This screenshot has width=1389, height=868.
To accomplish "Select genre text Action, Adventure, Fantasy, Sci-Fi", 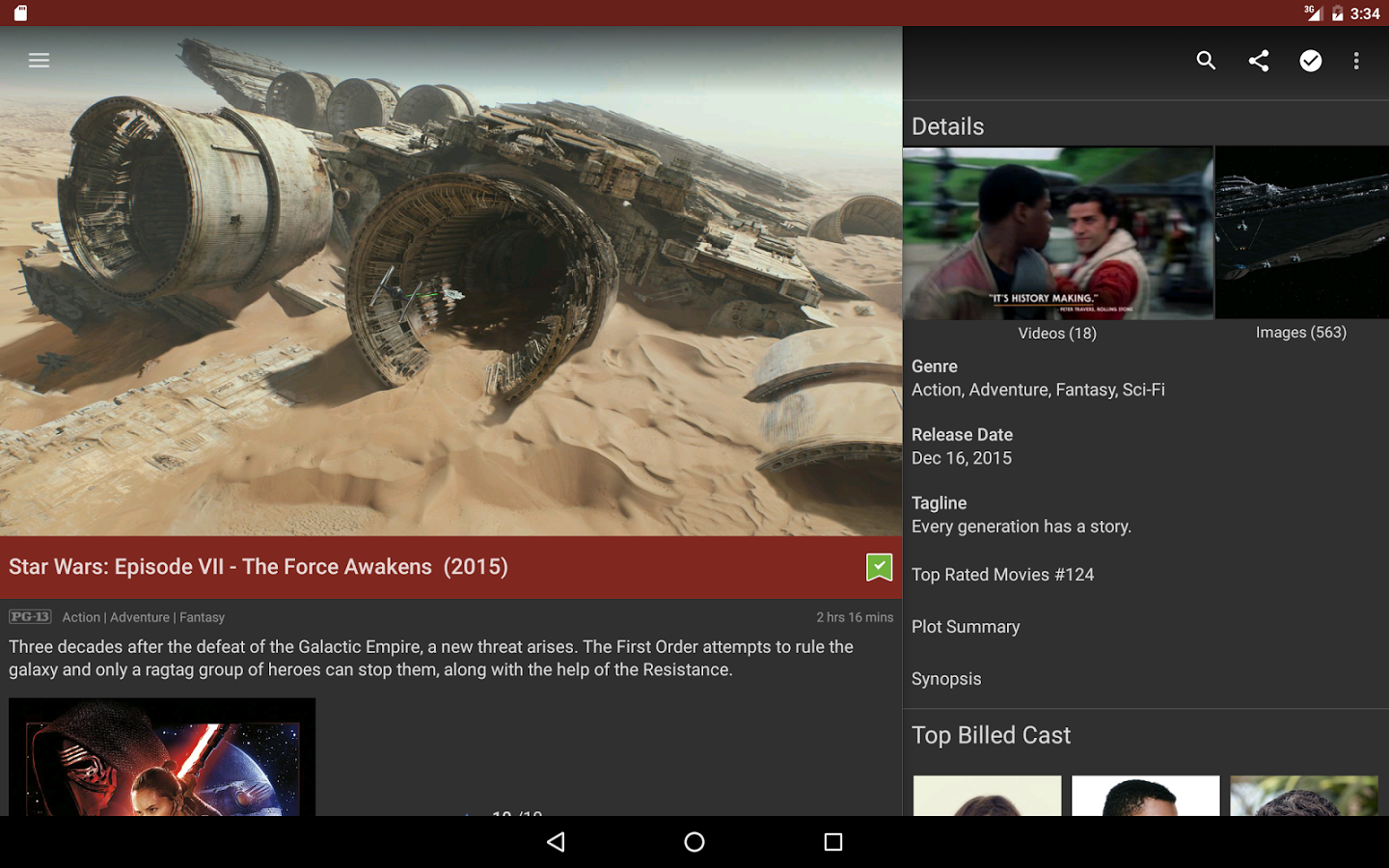I will tap(1038, 390).
